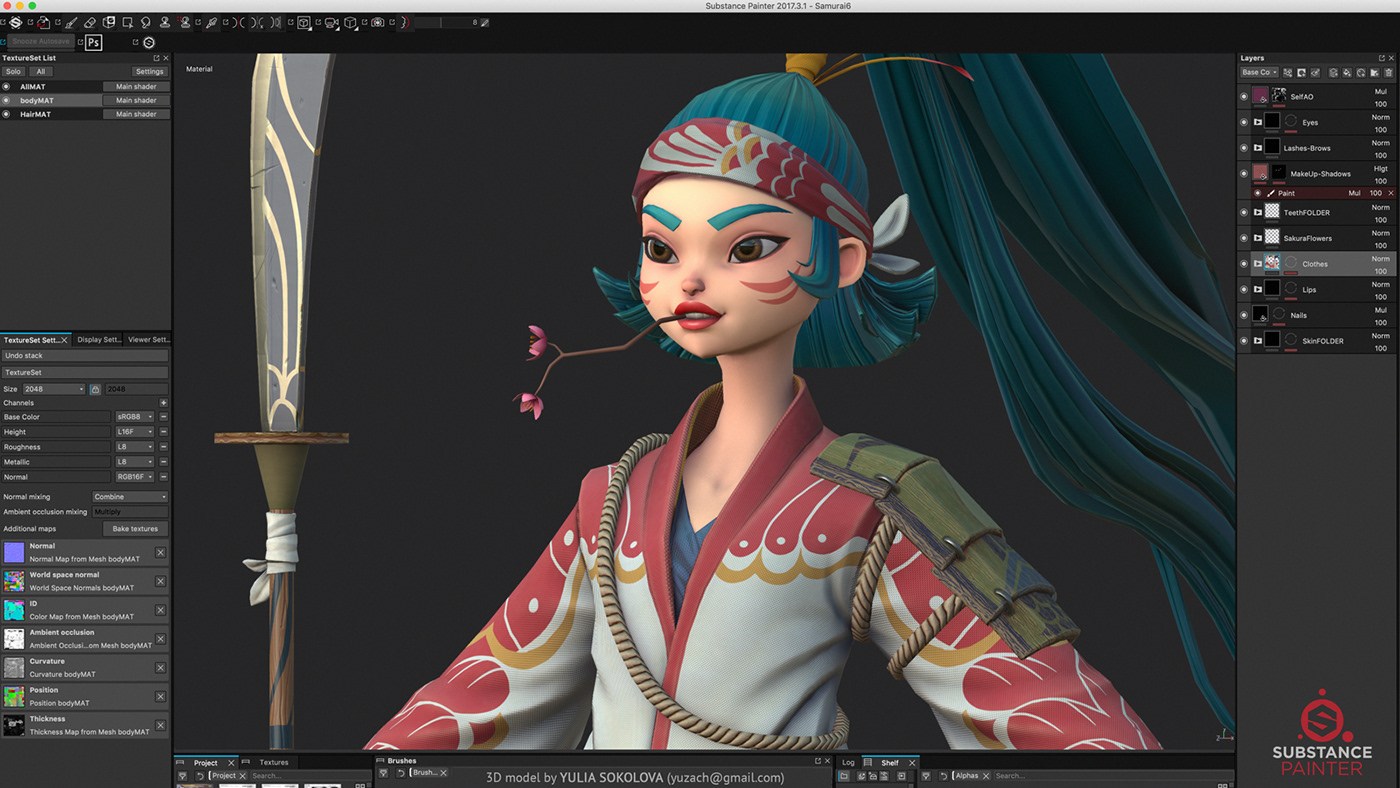Select the Eraser tool
1400x788 pixels.
pyautogui.click(x=90, y=22)
